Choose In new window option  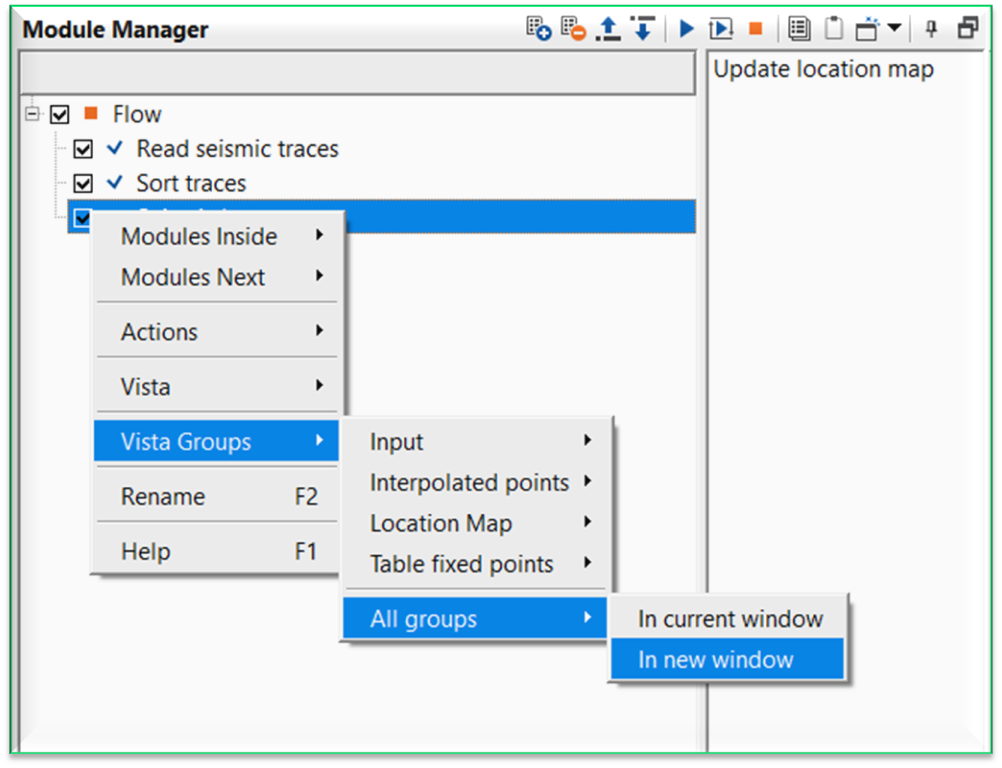[716, 660]
